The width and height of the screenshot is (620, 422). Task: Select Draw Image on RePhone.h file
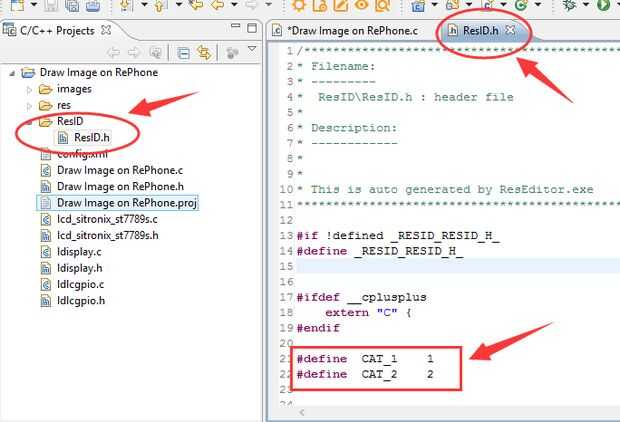pos(120,186)
